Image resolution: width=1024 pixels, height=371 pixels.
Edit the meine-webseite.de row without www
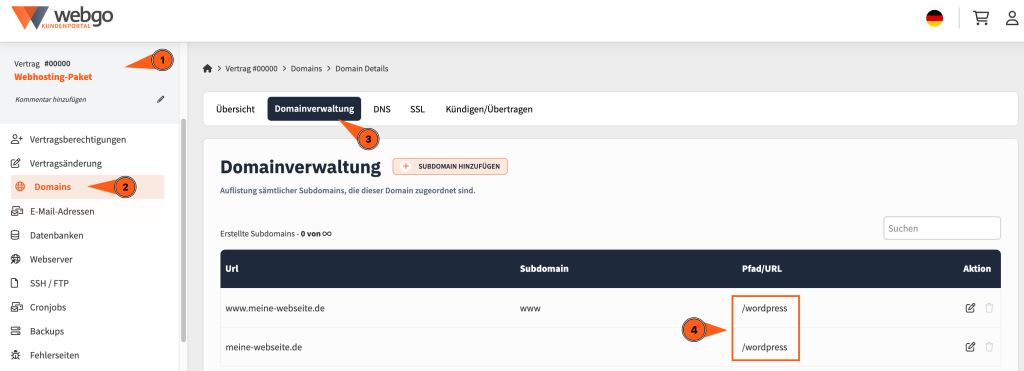(970, 347)
